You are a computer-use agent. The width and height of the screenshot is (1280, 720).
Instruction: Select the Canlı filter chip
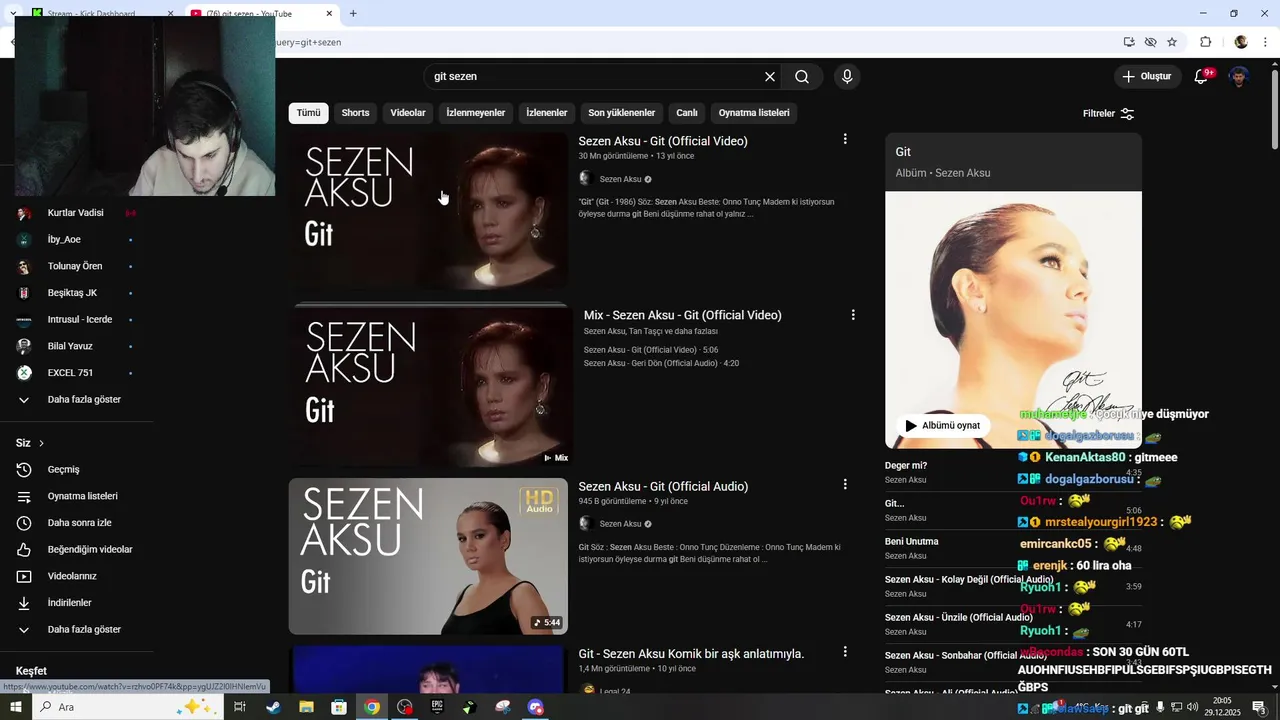(x=686, y=113)
